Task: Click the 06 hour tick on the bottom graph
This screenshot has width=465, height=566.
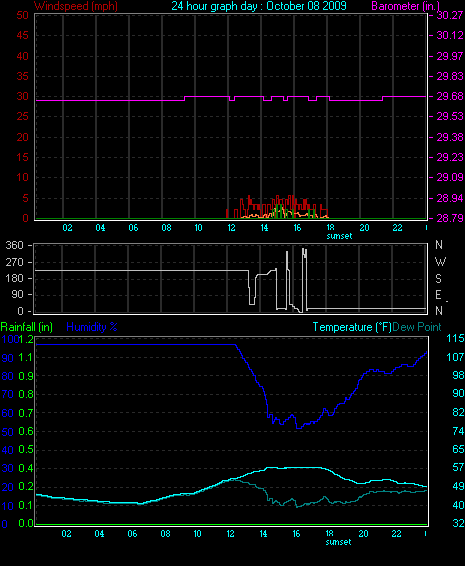Action: point(132,534)
